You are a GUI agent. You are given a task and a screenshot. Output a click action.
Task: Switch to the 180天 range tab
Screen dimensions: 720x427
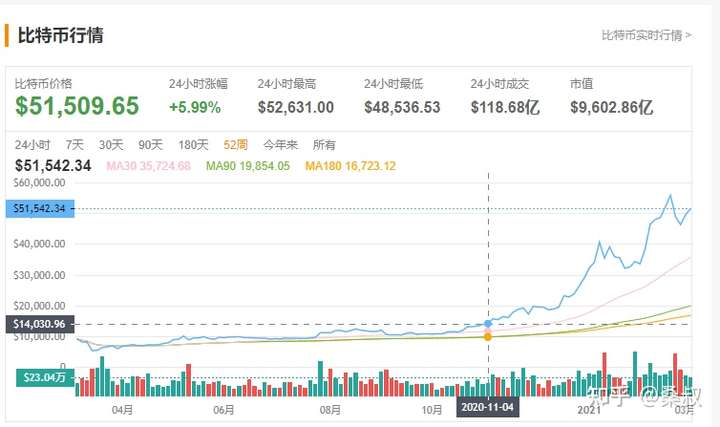pos(193,145)
